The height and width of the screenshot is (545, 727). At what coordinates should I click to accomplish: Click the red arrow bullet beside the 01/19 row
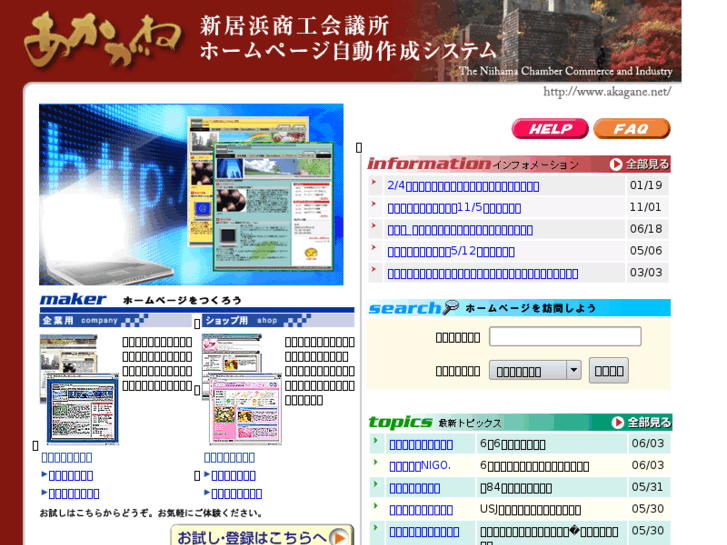[x=374, y=182]
